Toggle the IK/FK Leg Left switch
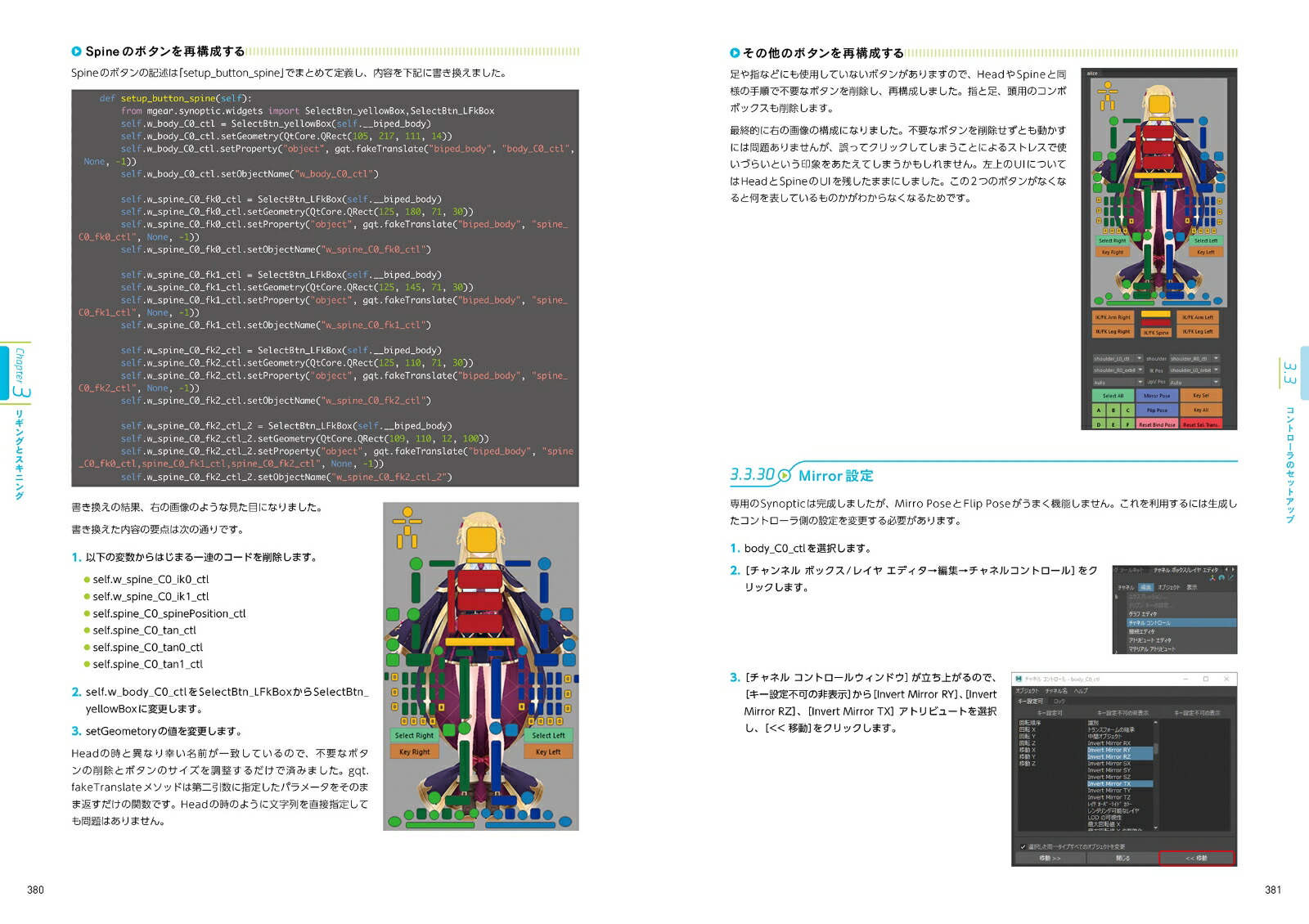The width and height of the screenshot is (1309, 924). [1198, 331]
